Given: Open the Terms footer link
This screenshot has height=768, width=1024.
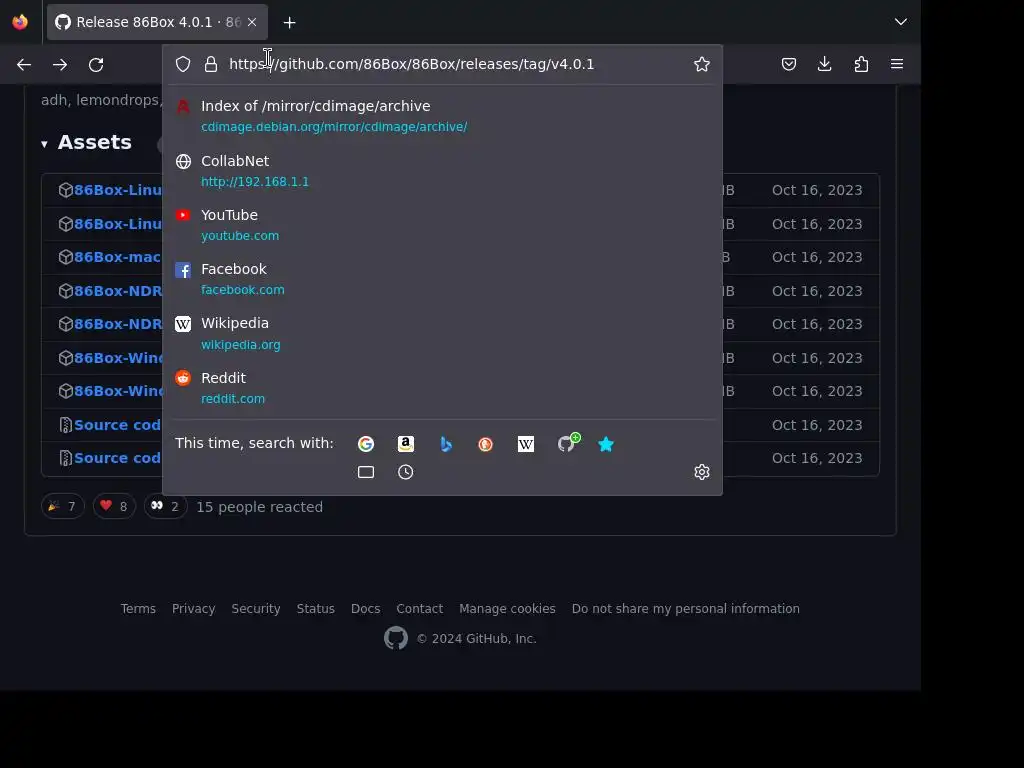Looking at the screenshot, I should [138, 609].
